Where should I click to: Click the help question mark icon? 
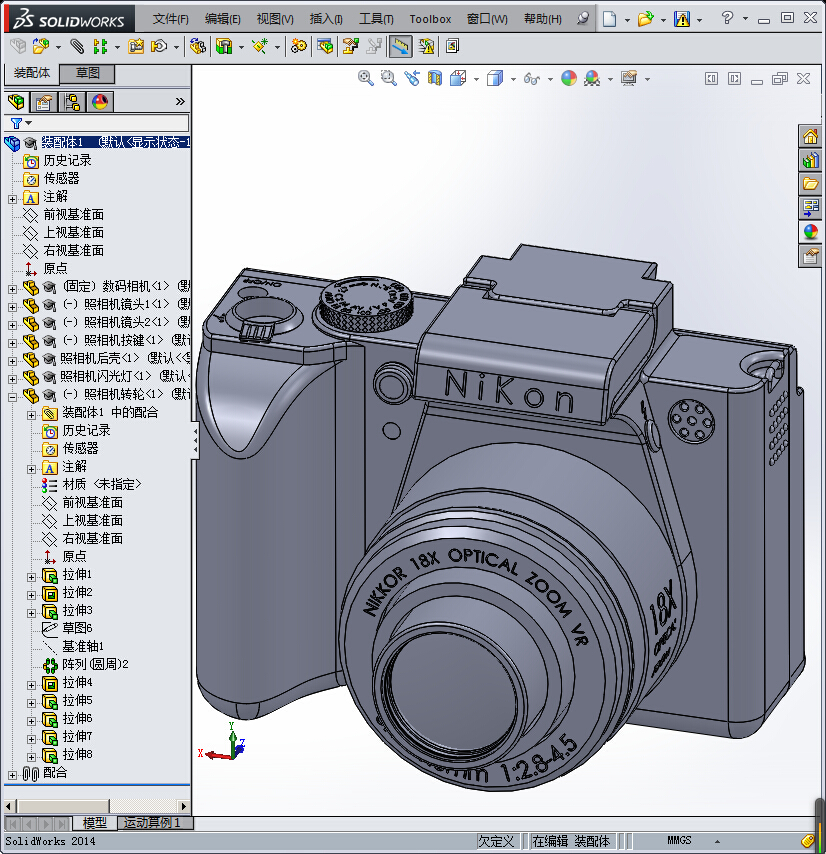(726, 19)
